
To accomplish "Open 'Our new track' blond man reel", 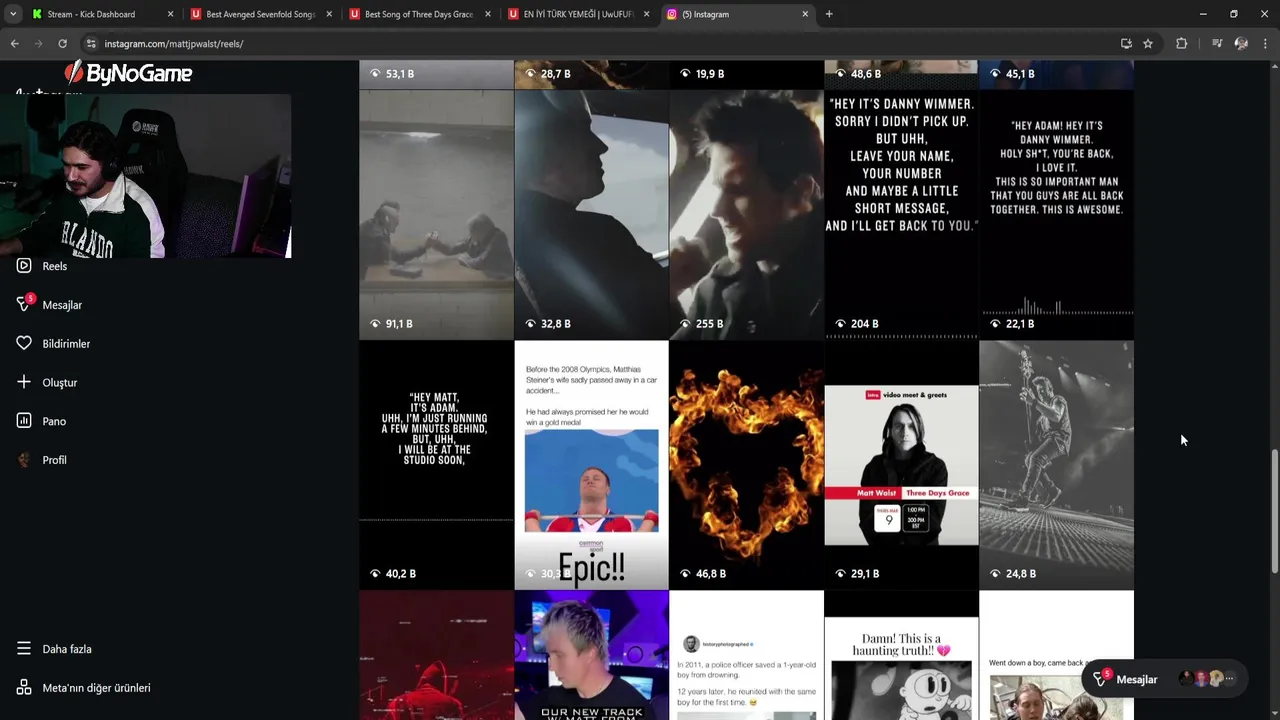I will (x=591, y=655).
